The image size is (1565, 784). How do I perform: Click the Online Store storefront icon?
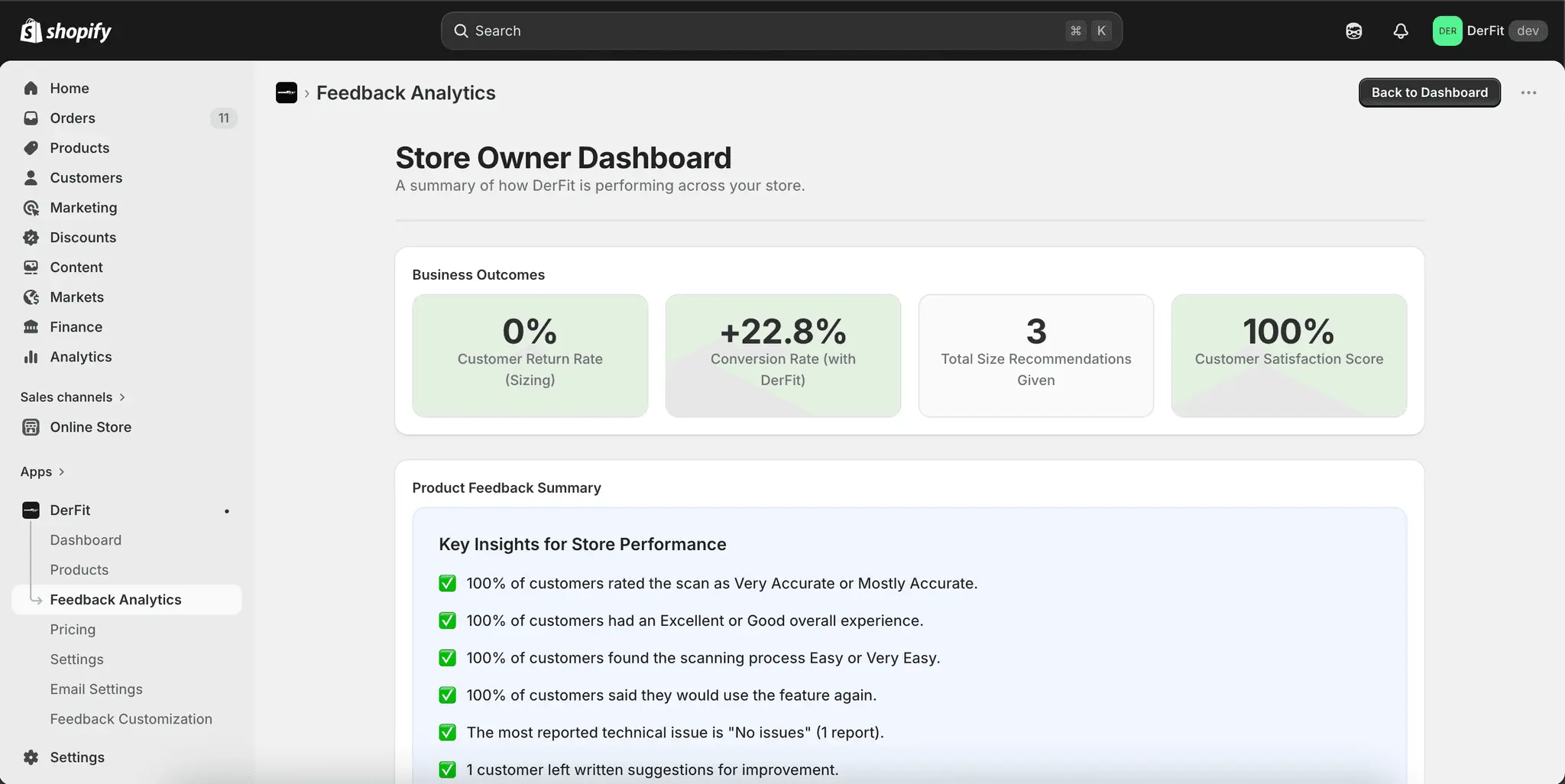31,426
